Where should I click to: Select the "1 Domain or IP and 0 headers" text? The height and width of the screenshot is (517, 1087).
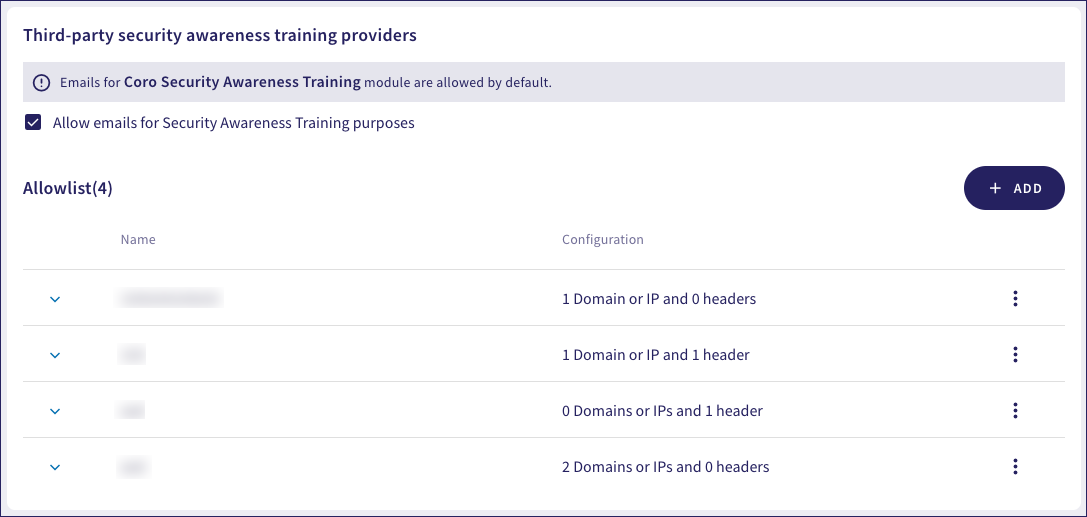[x=659, y=298]
